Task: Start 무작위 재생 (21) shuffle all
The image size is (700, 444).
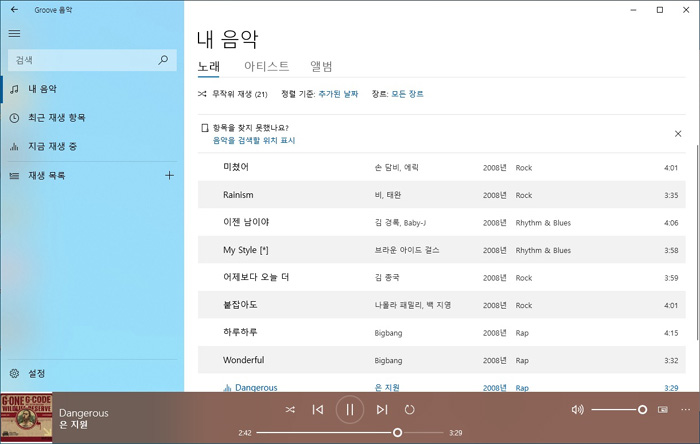Action: (233, 94)
